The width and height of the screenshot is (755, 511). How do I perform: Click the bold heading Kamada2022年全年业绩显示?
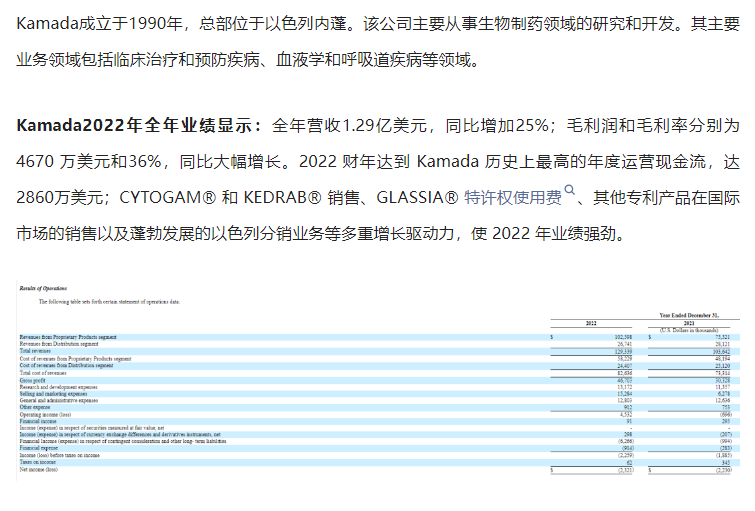[137, 126]
